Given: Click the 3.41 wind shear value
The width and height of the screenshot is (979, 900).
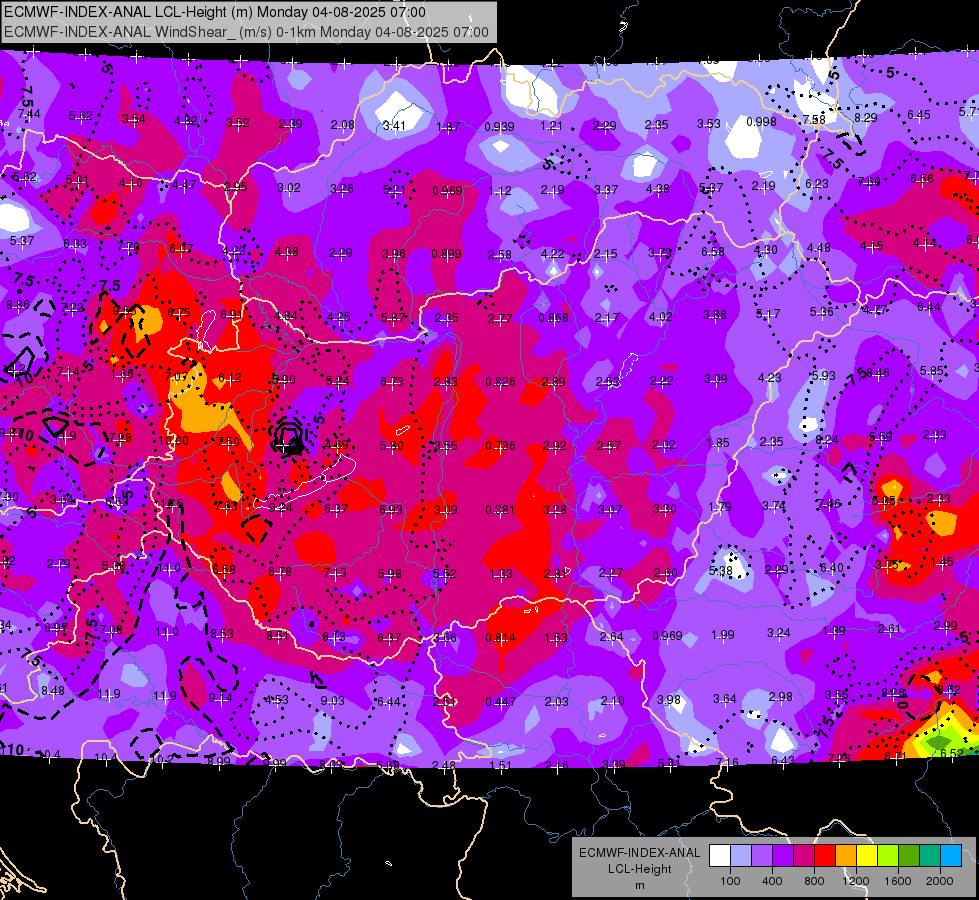Looking at the screenshot, I should (x=395, y=126).
